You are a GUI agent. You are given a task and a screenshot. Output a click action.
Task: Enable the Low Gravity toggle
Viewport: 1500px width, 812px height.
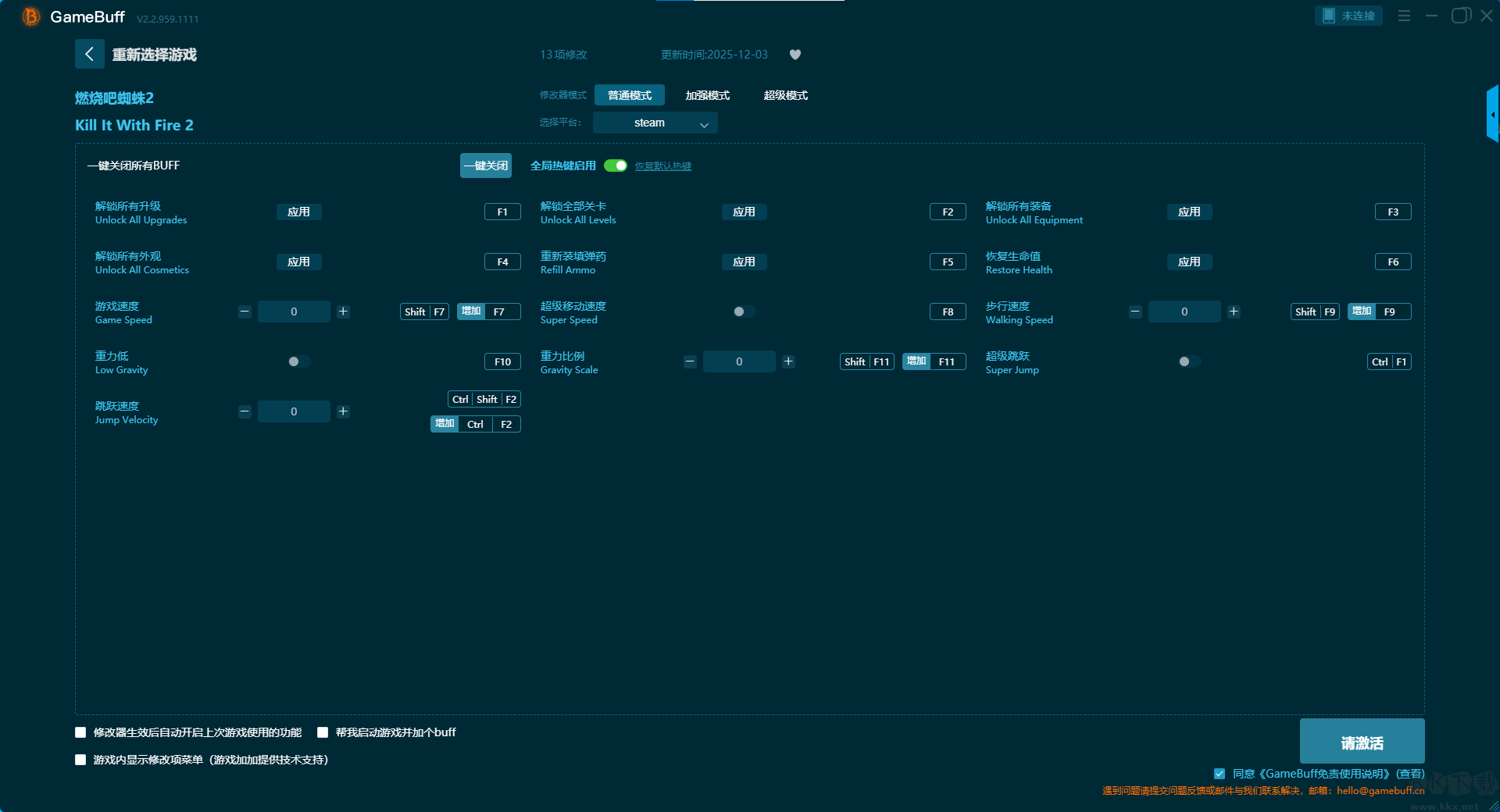(x=298, y=361)
